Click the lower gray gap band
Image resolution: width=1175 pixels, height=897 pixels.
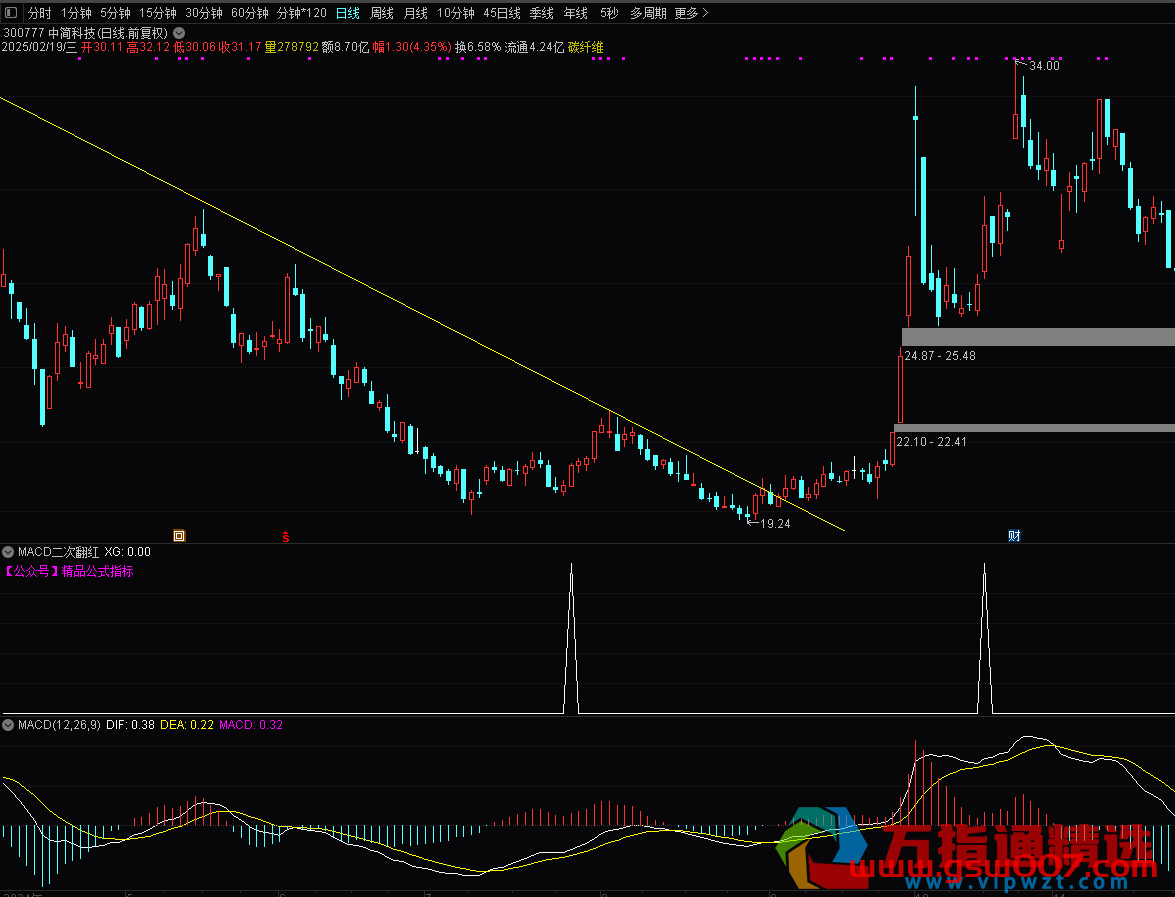[x=1034, y=428]
